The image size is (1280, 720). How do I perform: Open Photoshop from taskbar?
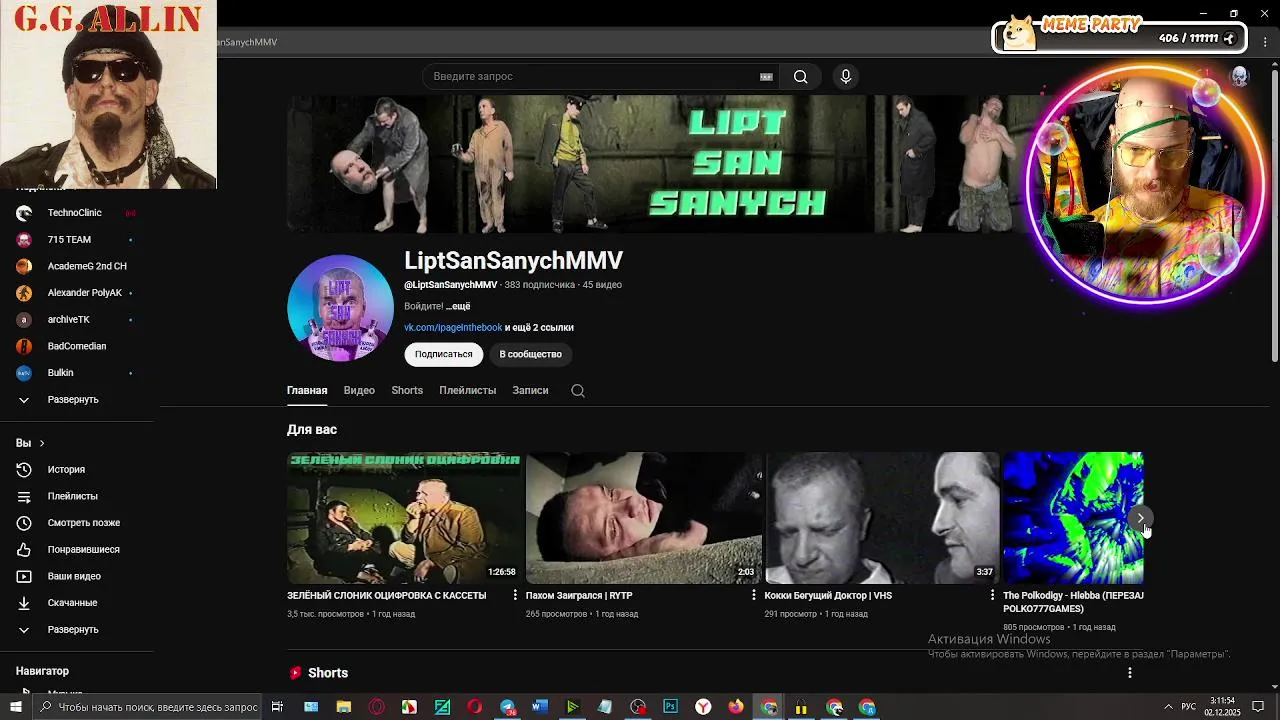(x=670, y=707)
